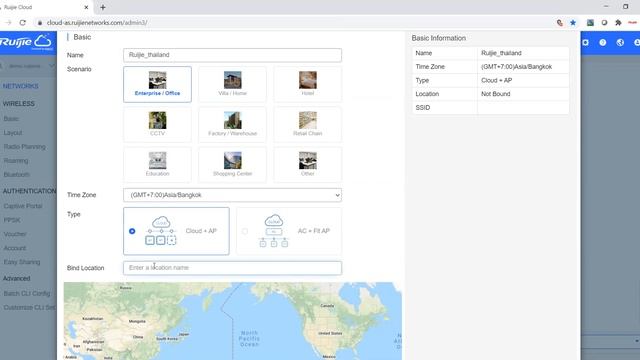
Task: Click the Time Zone value in Basic Information
Action: coord(516,67)
